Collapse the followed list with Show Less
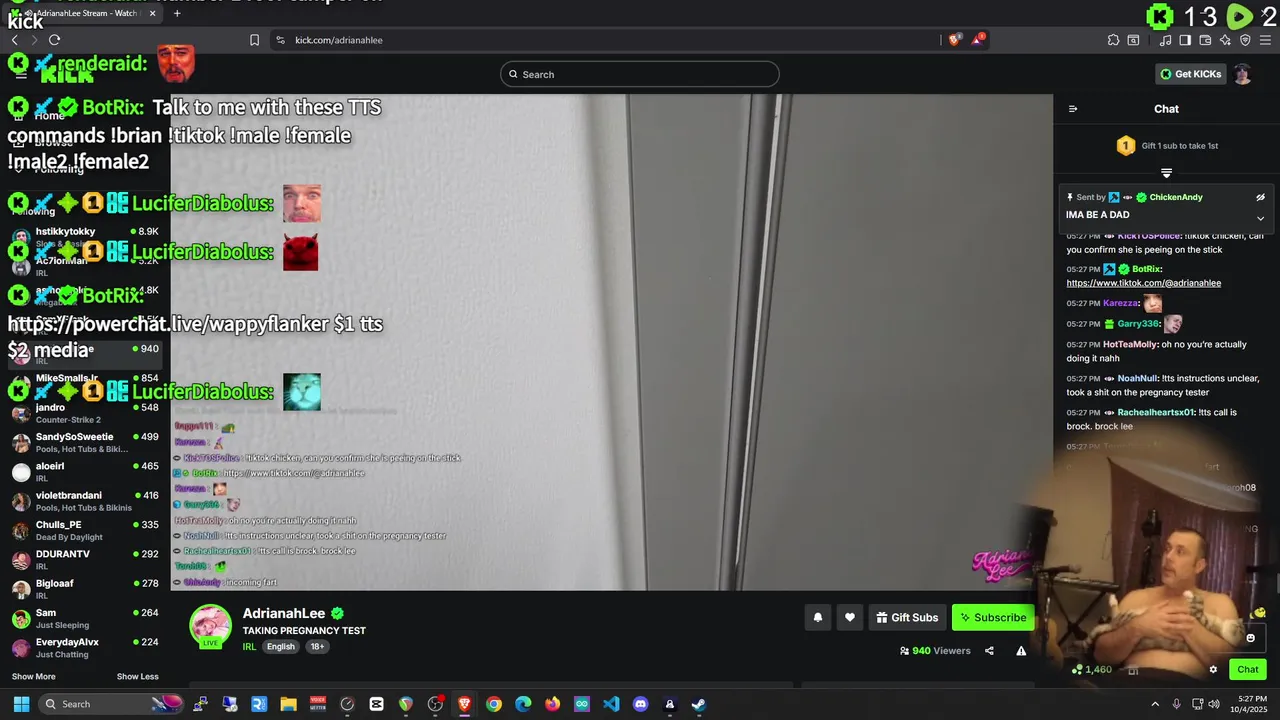This screenshot has width=1280, height=720. click(x=137, y=677)
